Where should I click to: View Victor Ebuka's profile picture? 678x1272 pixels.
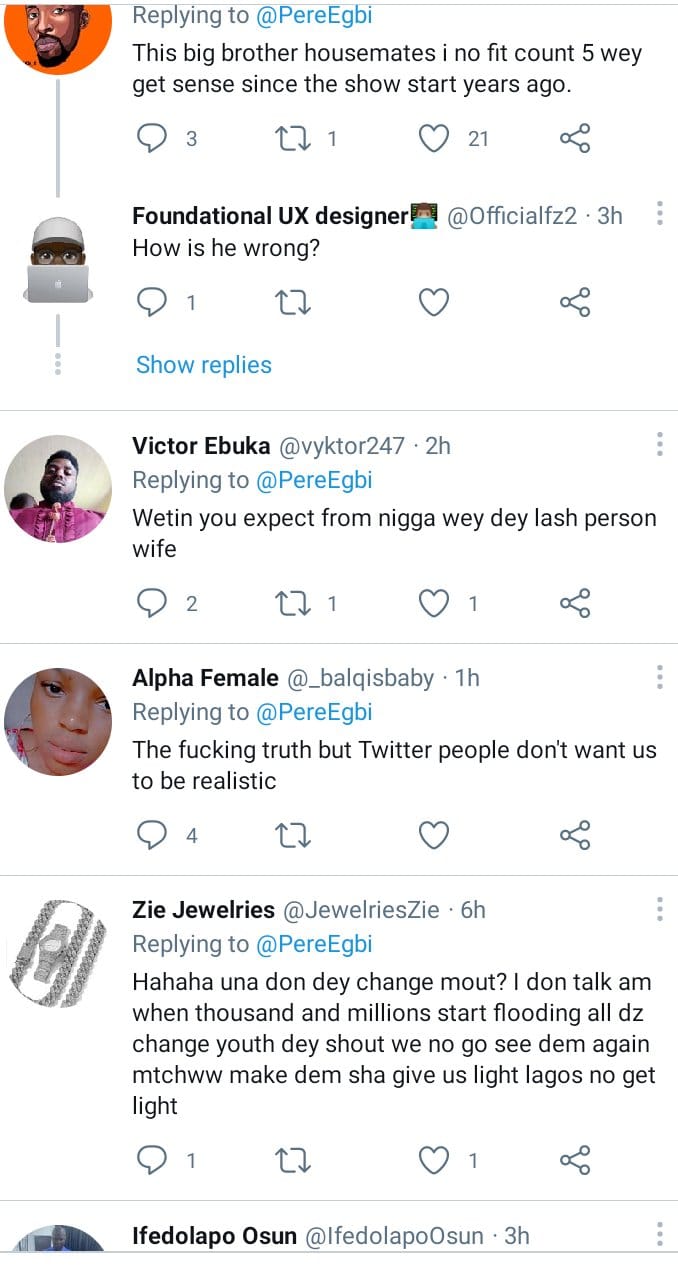point(58,489)
